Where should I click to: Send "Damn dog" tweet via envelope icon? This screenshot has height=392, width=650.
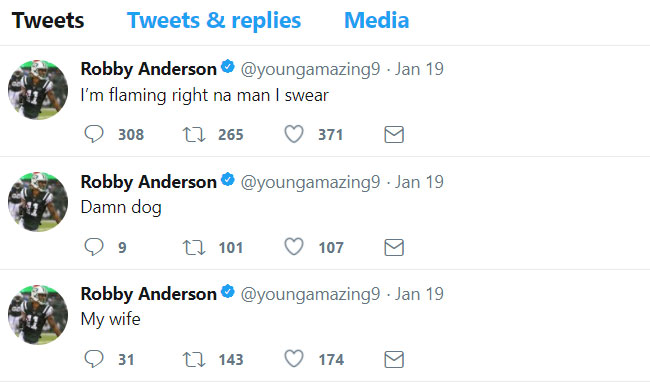point(394,247)
